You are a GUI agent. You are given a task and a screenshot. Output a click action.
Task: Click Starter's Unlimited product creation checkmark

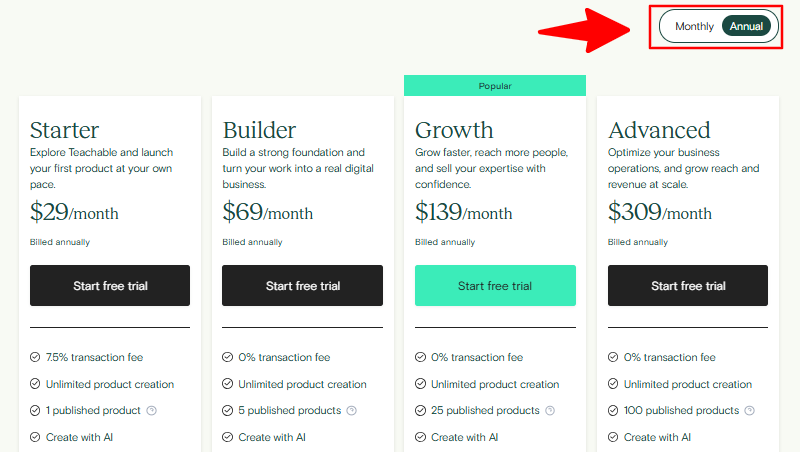35,384
